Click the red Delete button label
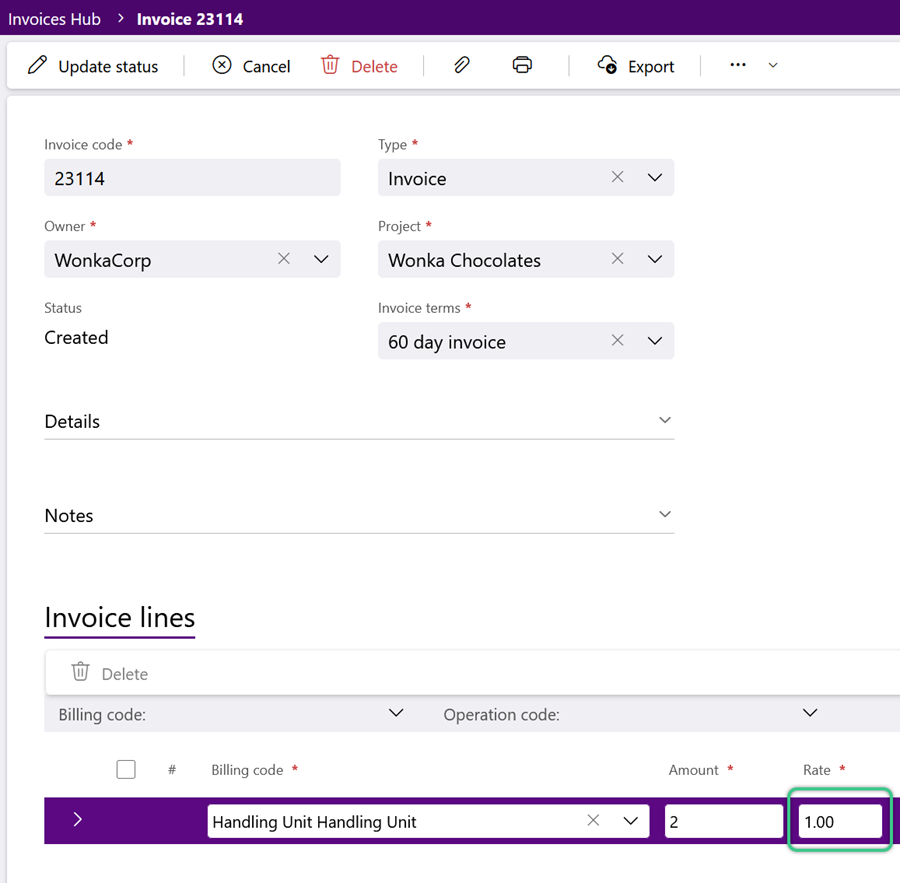Screen dimensions: 900x883 tap(374, 67)
